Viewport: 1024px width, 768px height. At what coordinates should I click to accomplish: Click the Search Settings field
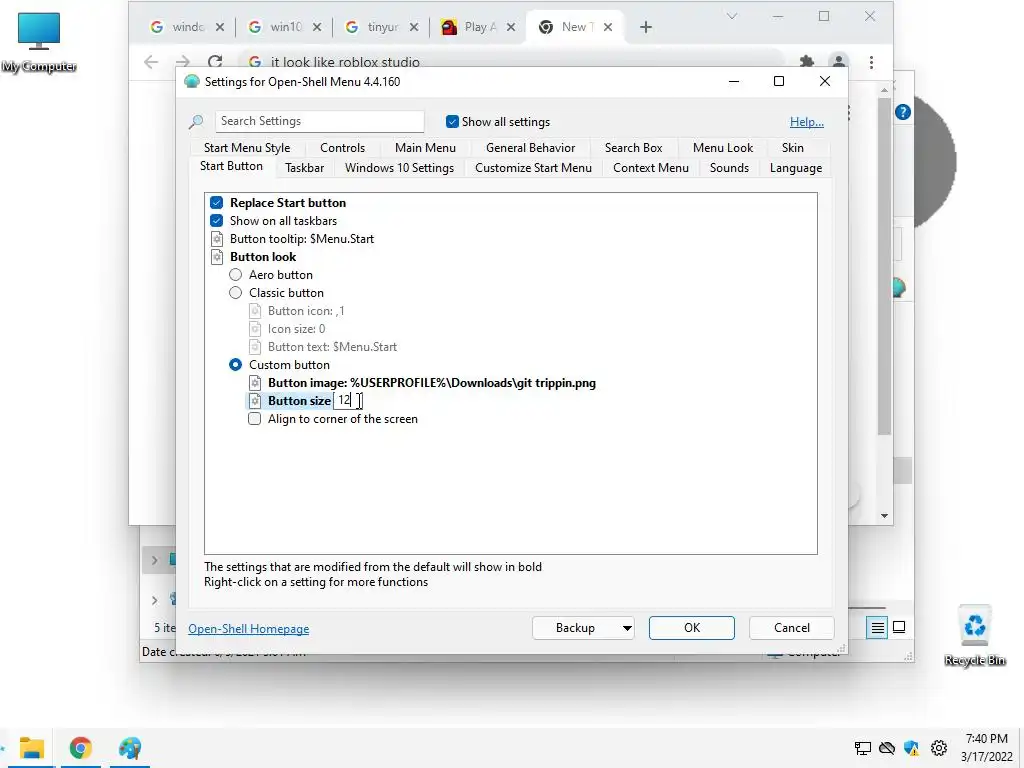coord(319,121)
